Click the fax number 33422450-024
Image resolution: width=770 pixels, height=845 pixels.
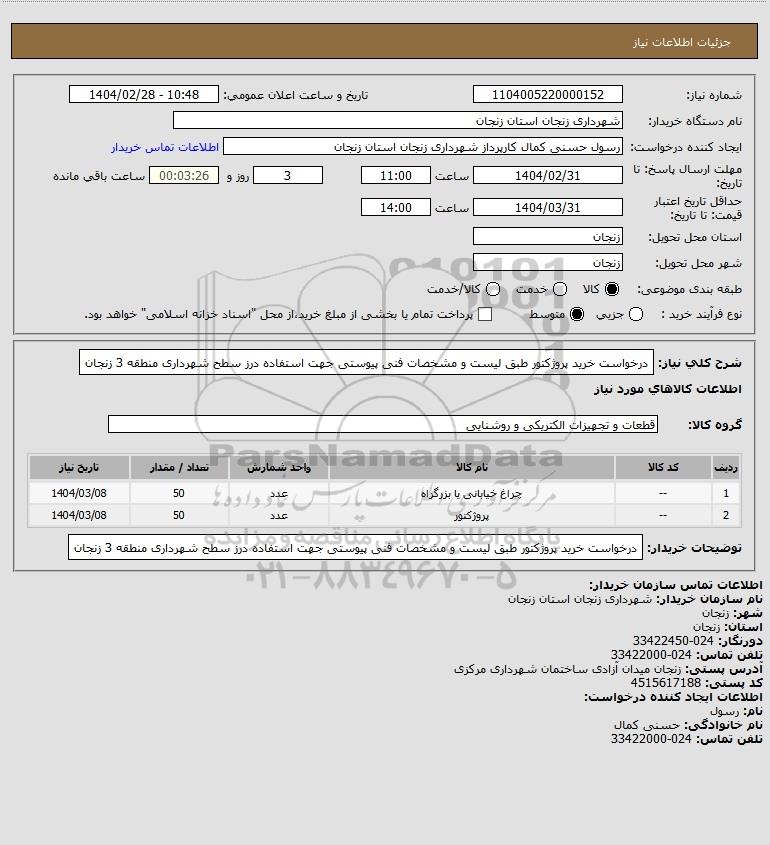click(673, 641)
